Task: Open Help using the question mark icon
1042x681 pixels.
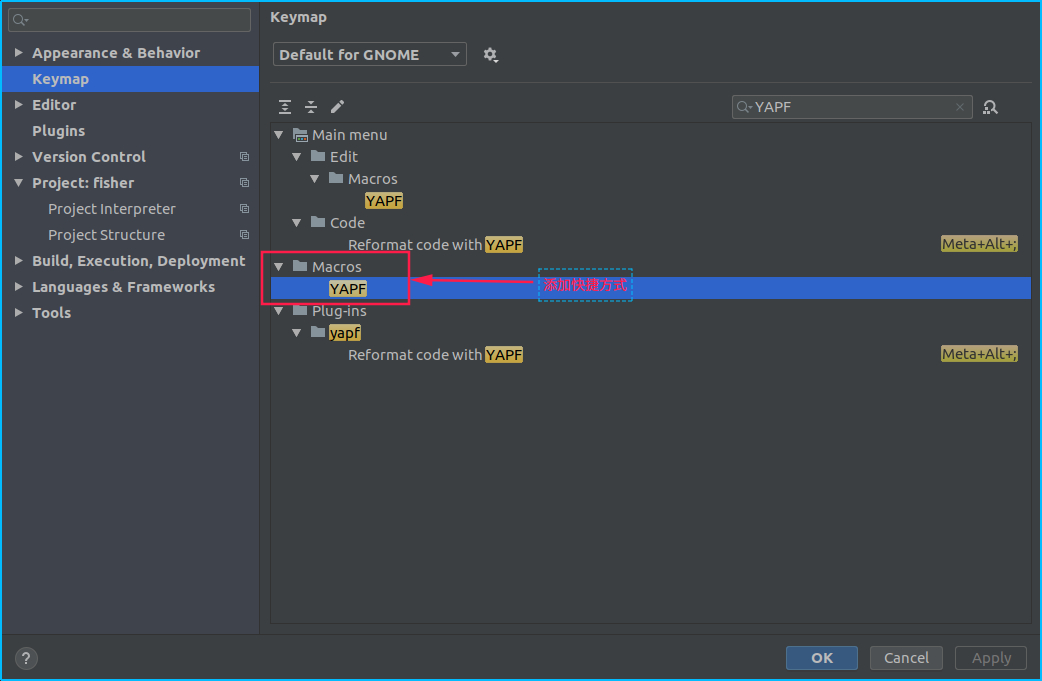Action: coord(25,658)
